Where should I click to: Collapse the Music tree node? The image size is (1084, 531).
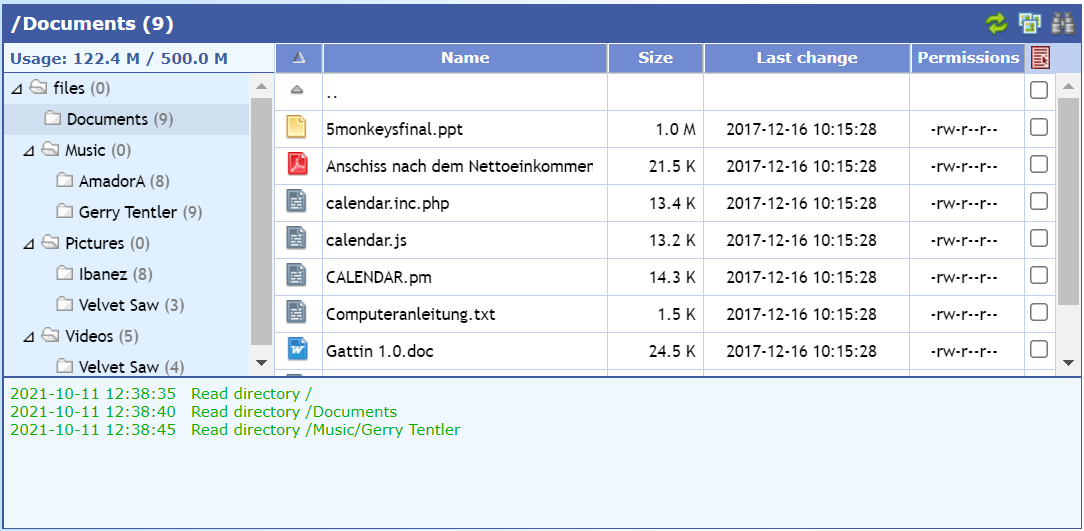(28, 151)
